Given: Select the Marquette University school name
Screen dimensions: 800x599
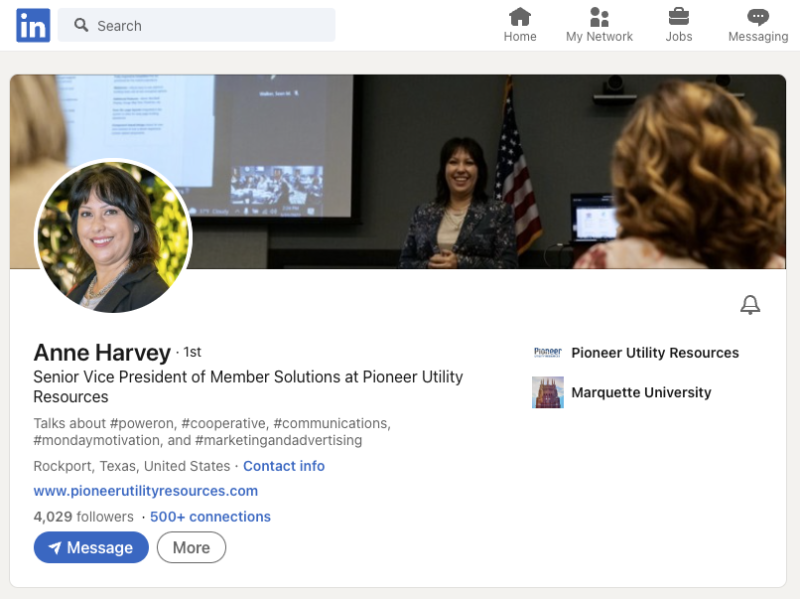Looking at the screenshot, I should (x=641, y=392).
